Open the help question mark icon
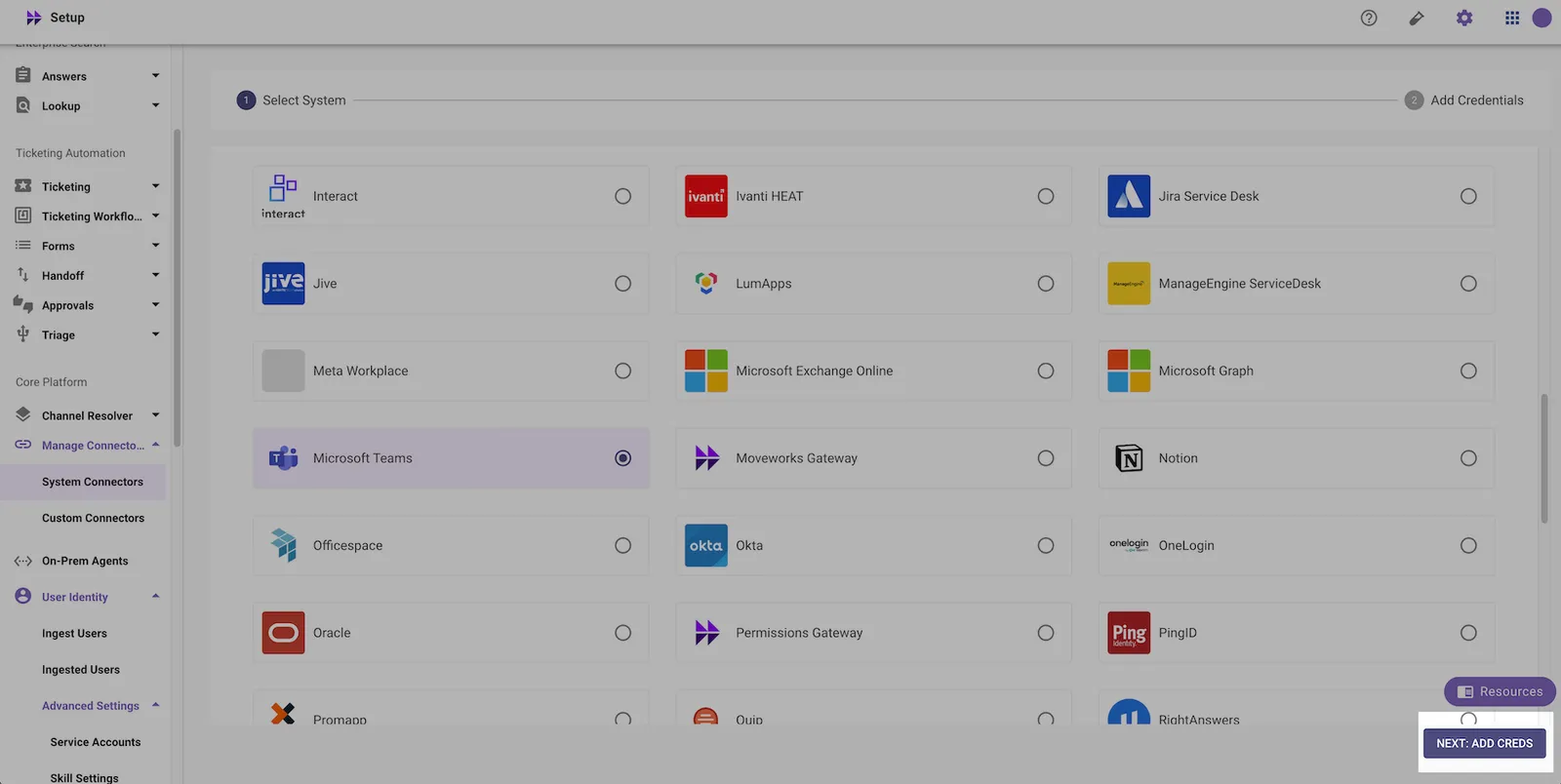The height and width of the screenshot is (784, 1561). (x=1369, y=18)
